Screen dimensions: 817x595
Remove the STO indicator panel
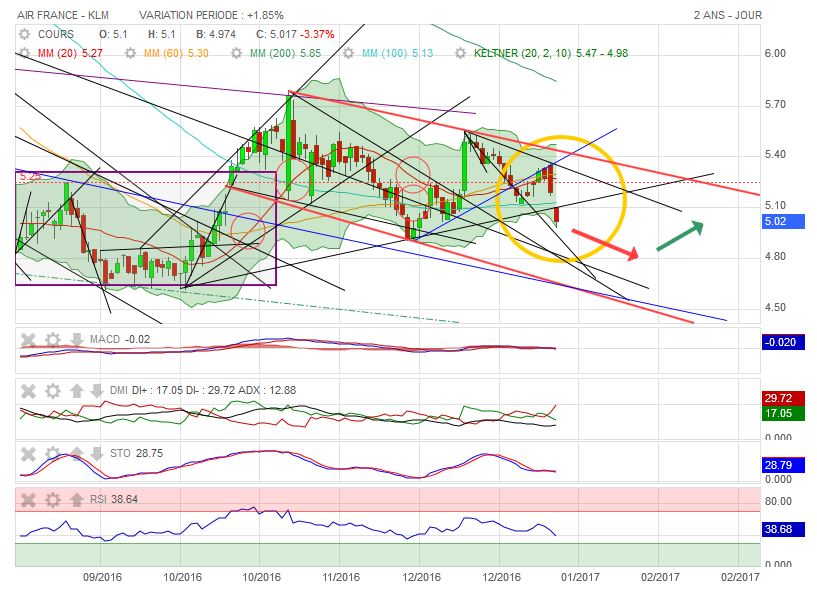coord(28,454)
